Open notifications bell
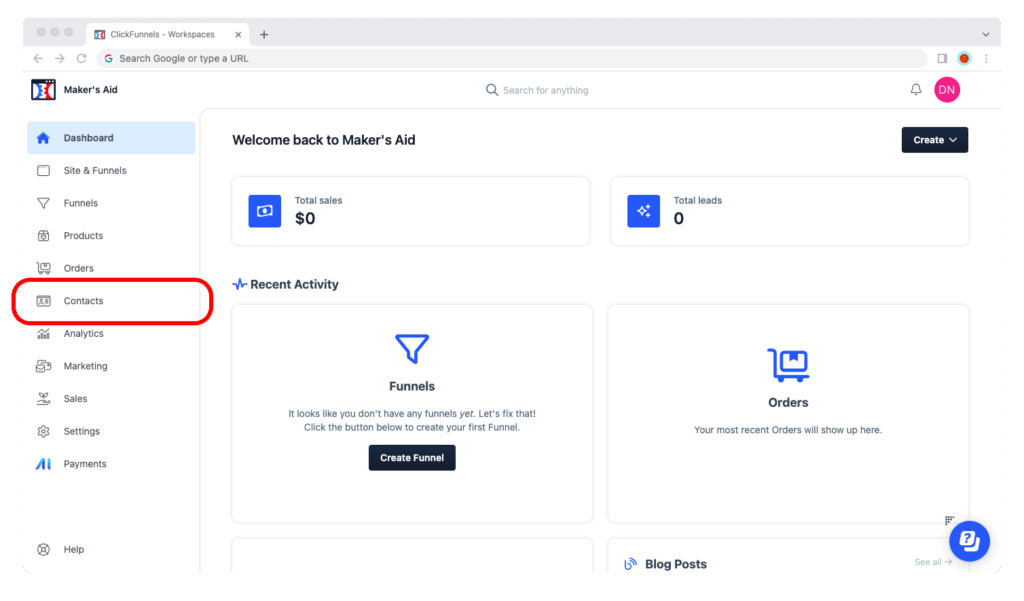 tap(916, 89)
